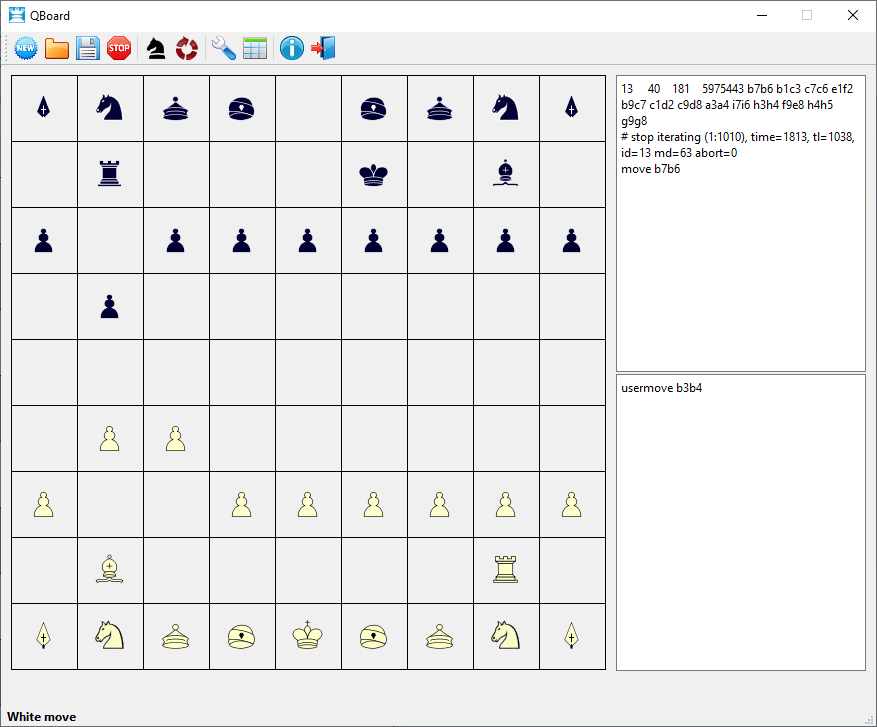Save the game with floppy disk icon
The height and width of the screenshot is (727, 877).
88,48
